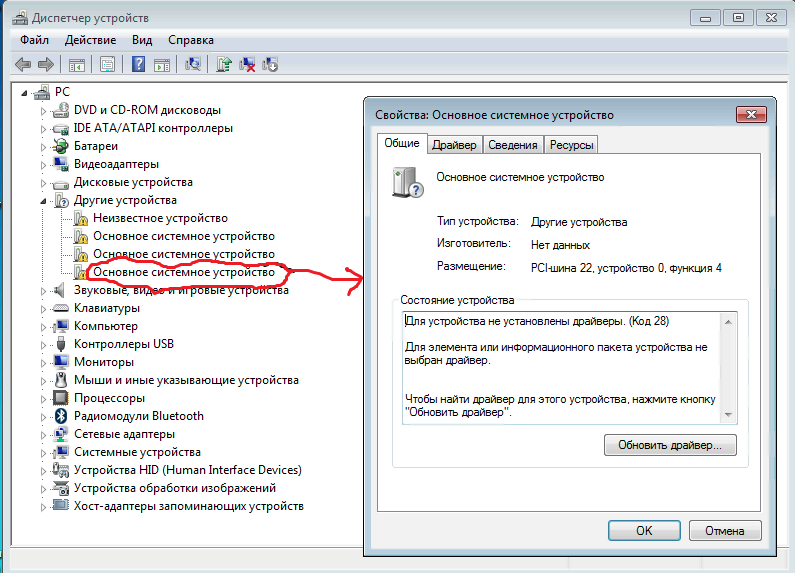
Task: Open the Справка menu
Action: tap(190, 40)
